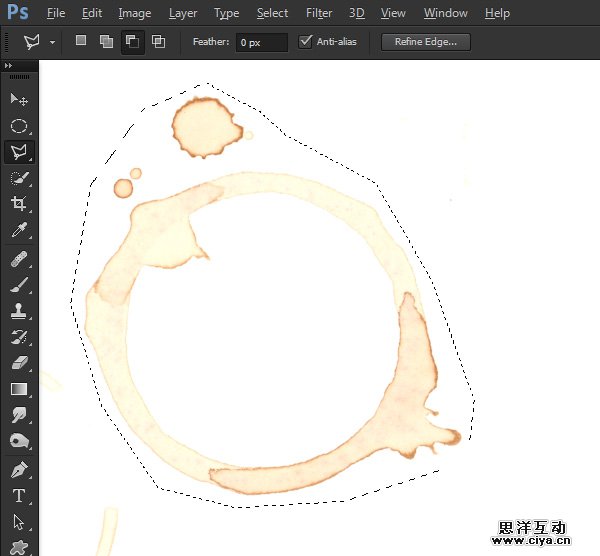Click the Refine Edge button
The height and width of the screenshot is (556, 600).
[x=425, y=42]
